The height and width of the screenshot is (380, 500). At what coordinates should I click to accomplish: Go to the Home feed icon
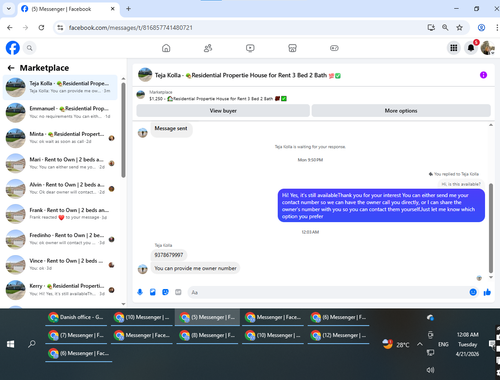pyautogui.click(x=166, y=48)
